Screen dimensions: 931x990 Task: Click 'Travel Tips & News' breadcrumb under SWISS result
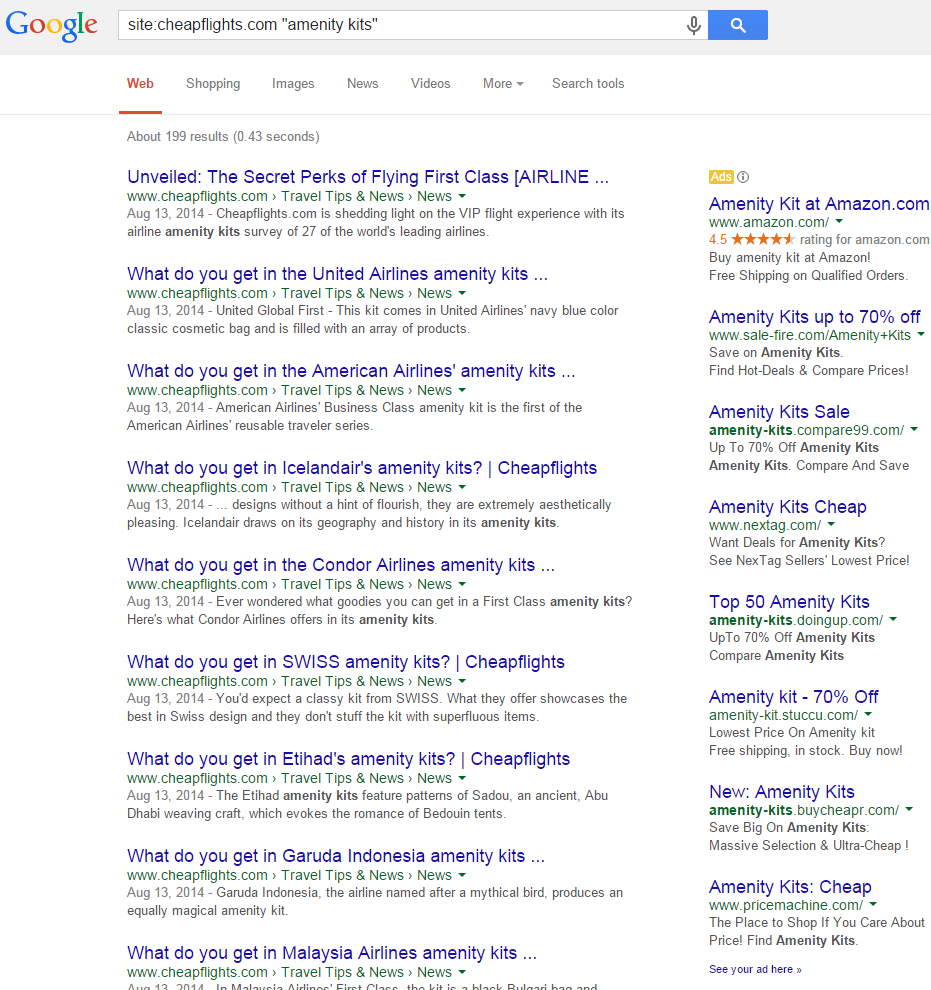coord(342,681)
